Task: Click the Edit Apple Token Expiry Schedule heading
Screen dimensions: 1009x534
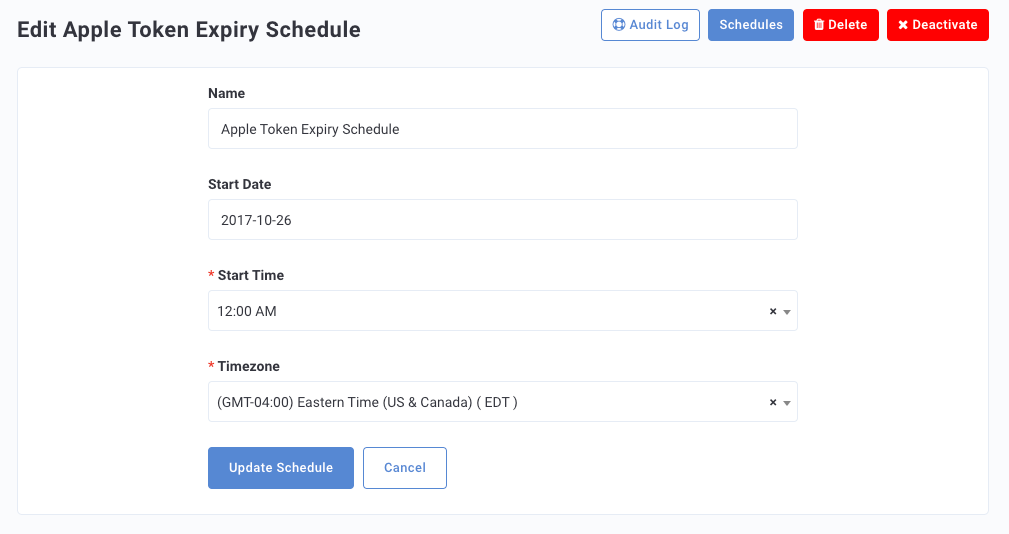Action: point(189,30)
